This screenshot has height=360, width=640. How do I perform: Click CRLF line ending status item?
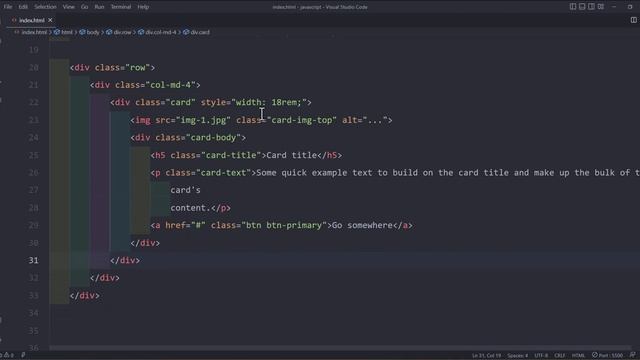click(x=560, y=356)
